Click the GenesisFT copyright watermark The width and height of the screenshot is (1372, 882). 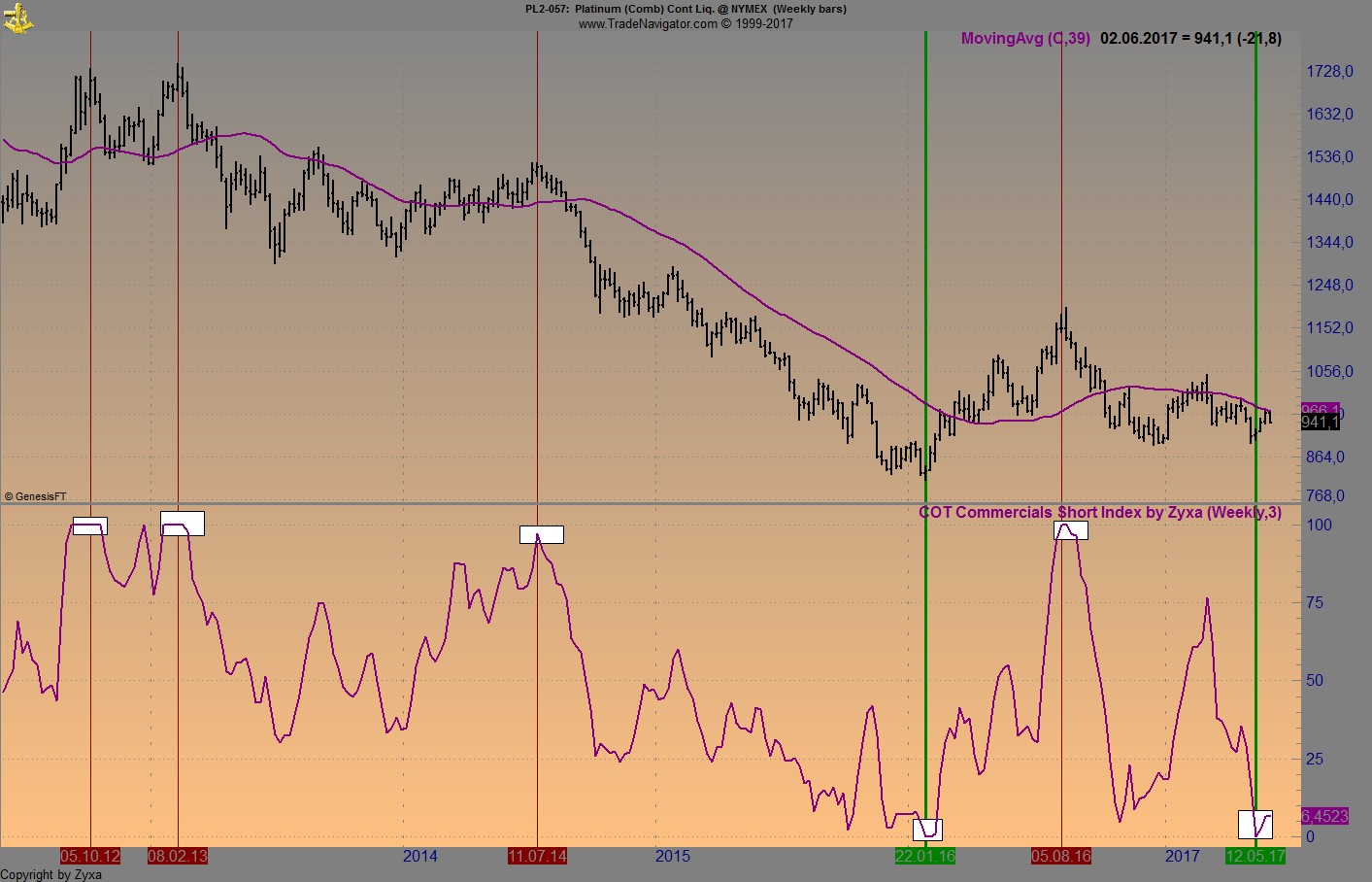(x=34, y=495)
